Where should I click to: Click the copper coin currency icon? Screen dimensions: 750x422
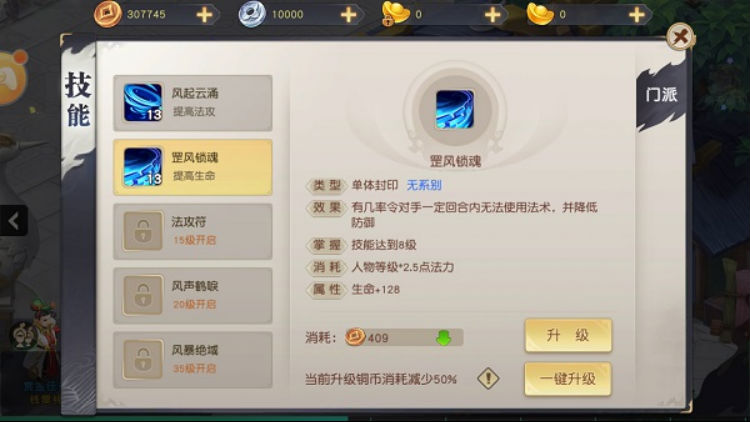[108, 14]
